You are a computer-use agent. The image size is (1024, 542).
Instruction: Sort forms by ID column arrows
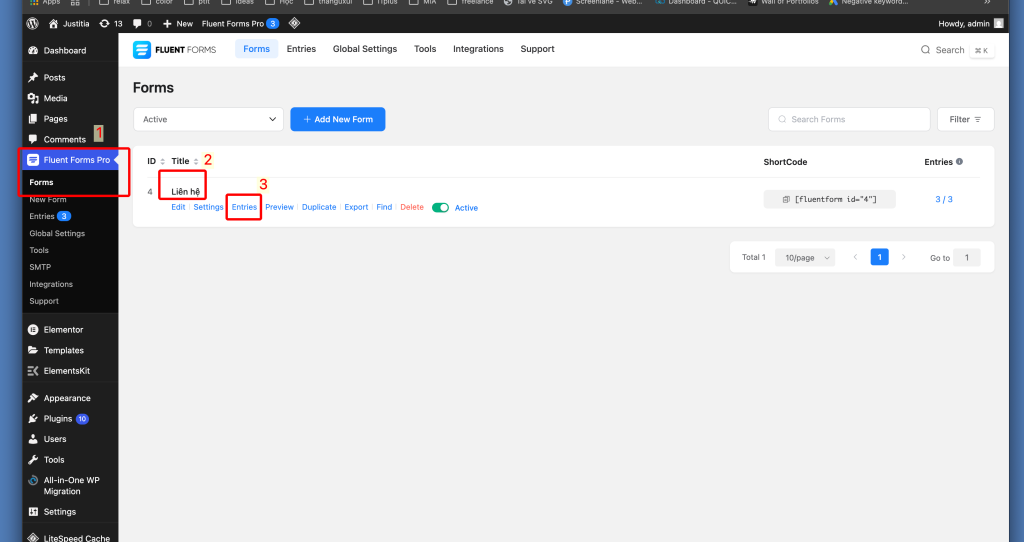pyautogui.click(x=162, y=161)
